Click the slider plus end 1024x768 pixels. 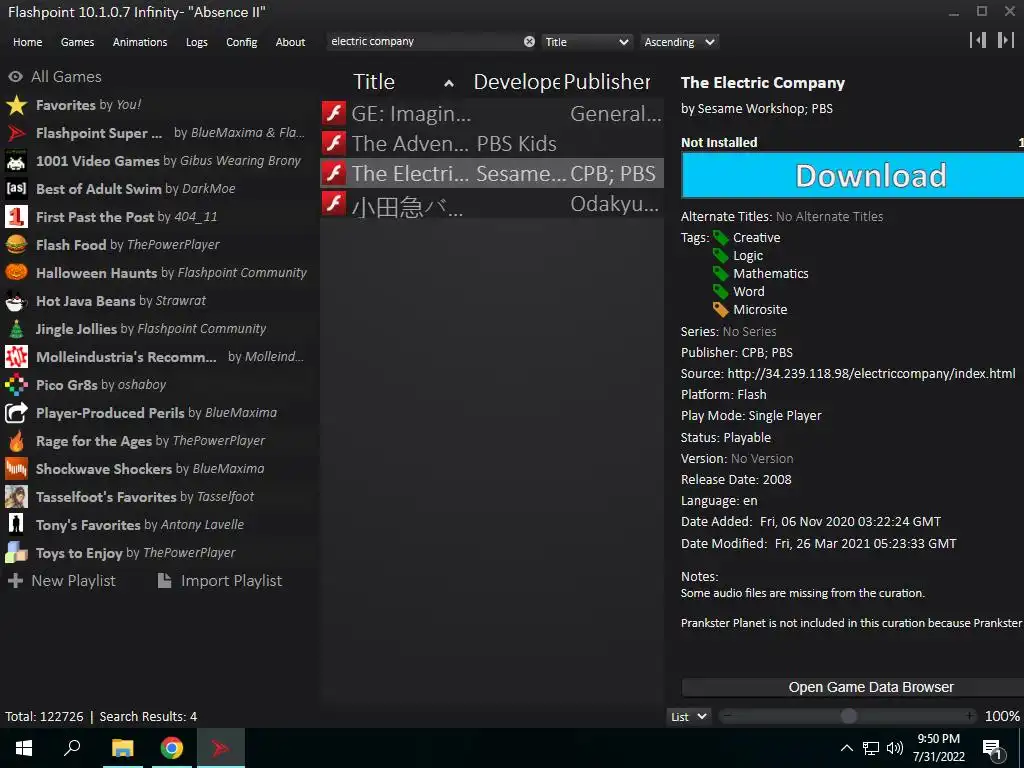[970, 716]
